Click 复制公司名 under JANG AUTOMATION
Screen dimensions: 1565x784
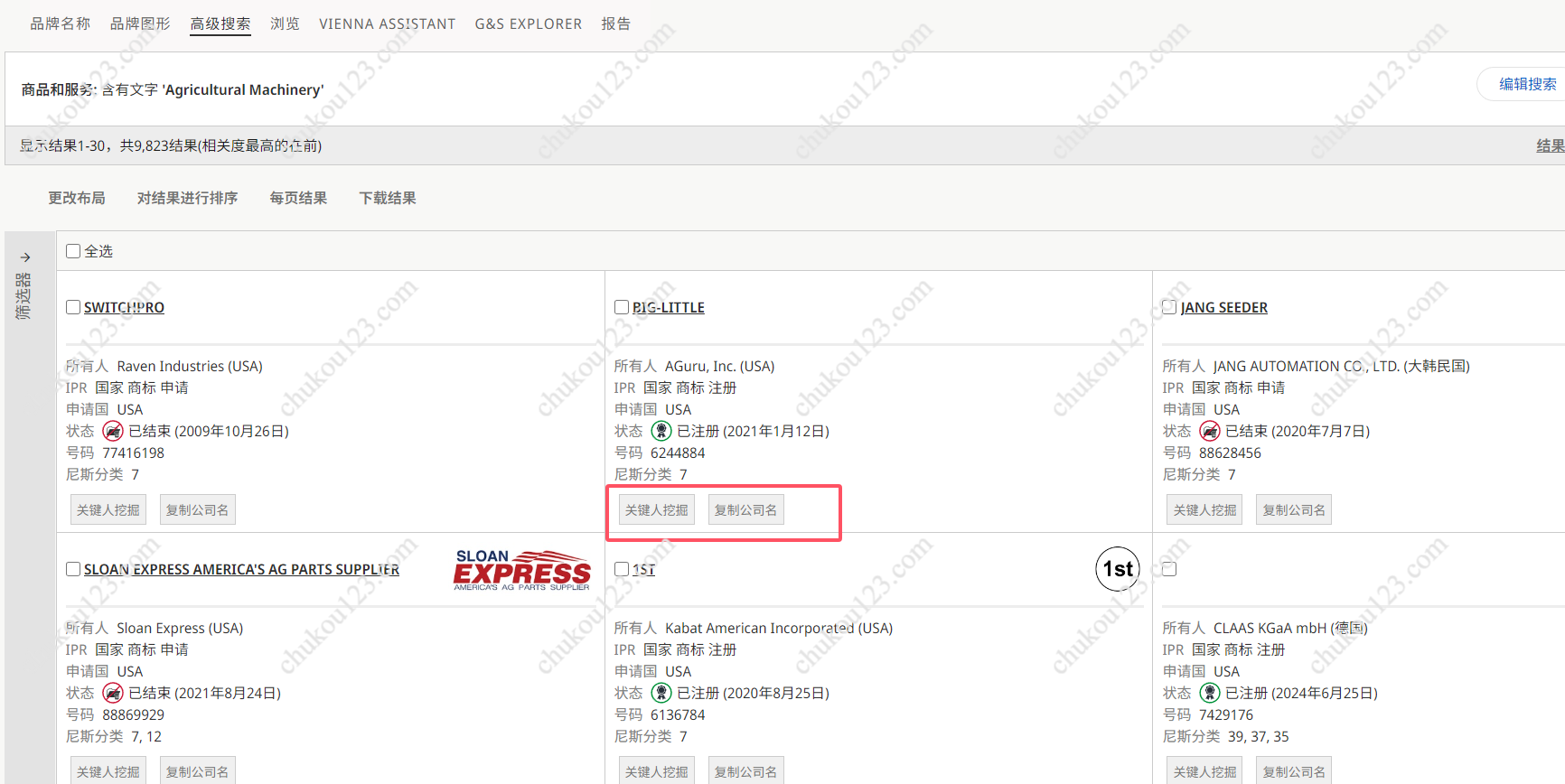click(x=1294, y=510)
